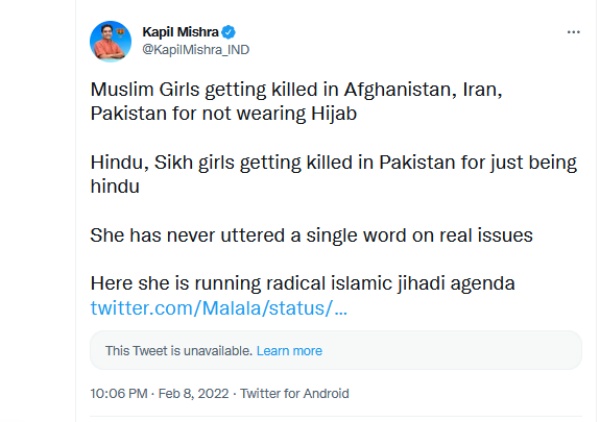Follow the twitter.com/Malala/status link
600x422 pixels.
tap(219, 306)
